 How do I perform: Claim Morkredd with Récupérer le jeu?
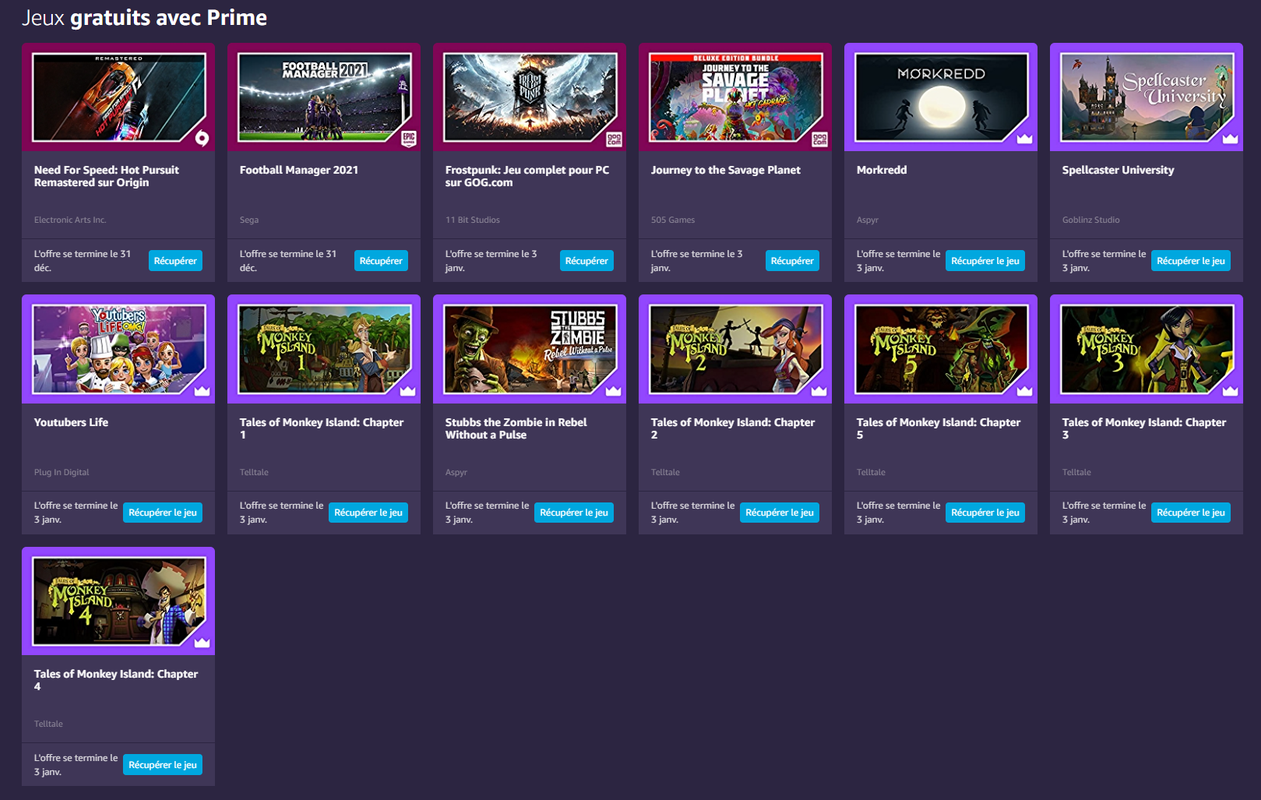(985, 261)
